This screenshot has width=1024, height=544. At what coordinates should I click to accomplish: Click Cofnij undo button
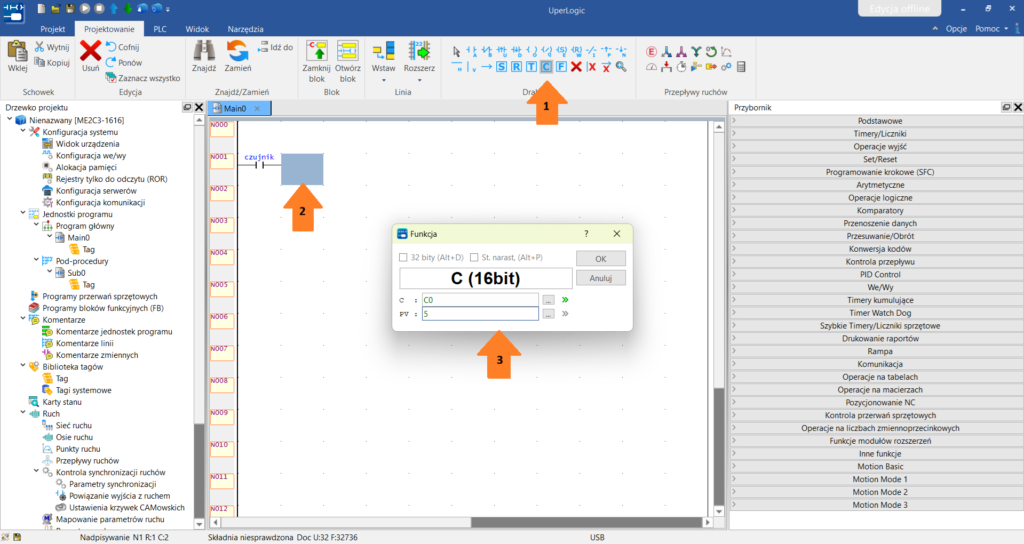click(123, 47)
